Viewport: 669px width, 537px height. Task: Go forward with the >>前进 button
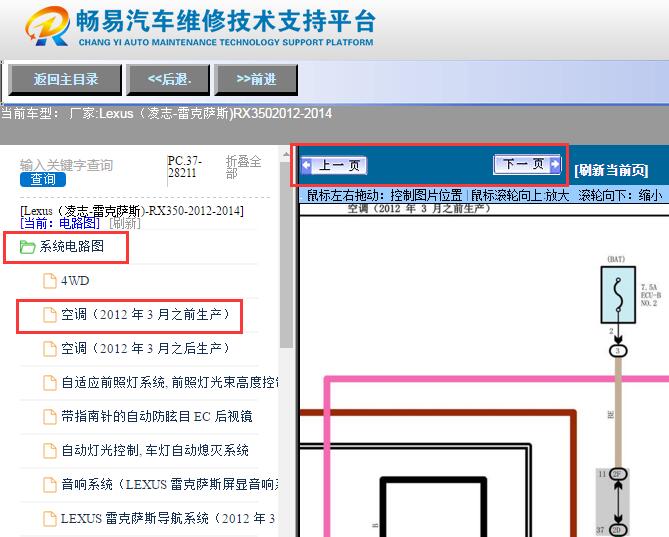point(256,79)
